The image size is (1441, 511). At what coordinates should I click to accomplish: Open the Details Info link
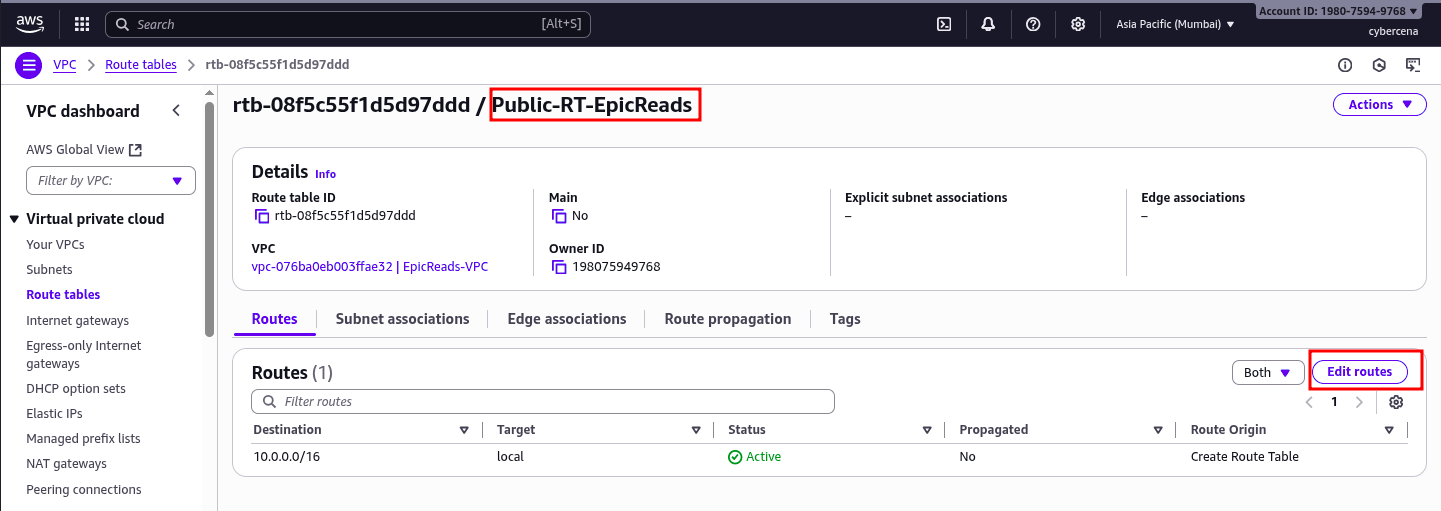[325, 174]
